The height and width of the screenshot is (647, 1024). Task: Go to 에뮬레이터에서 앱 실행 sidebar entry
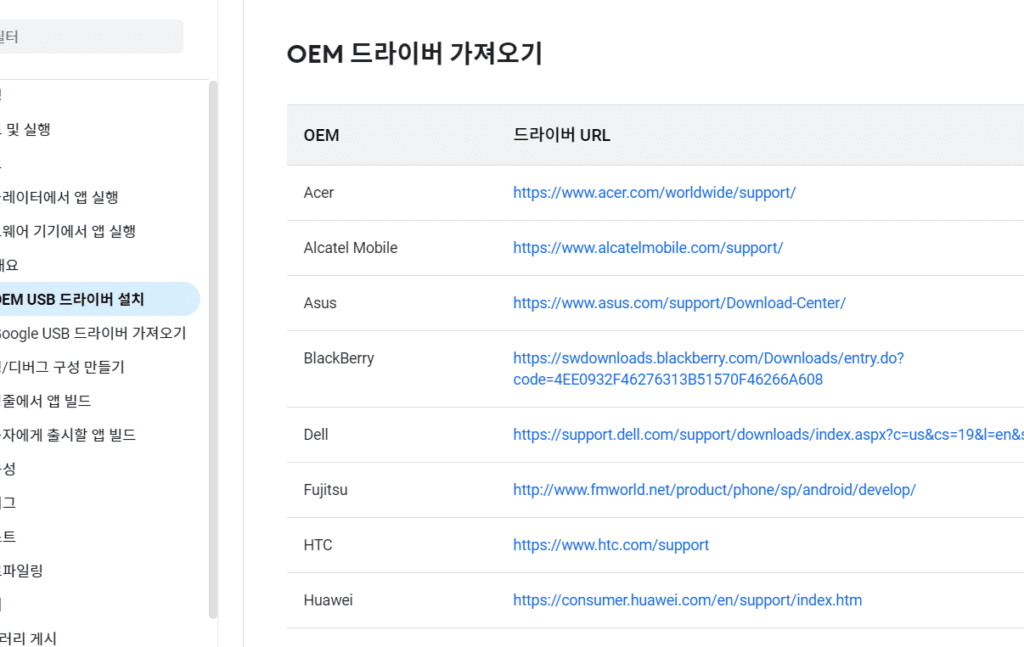(x=59, y=197)
